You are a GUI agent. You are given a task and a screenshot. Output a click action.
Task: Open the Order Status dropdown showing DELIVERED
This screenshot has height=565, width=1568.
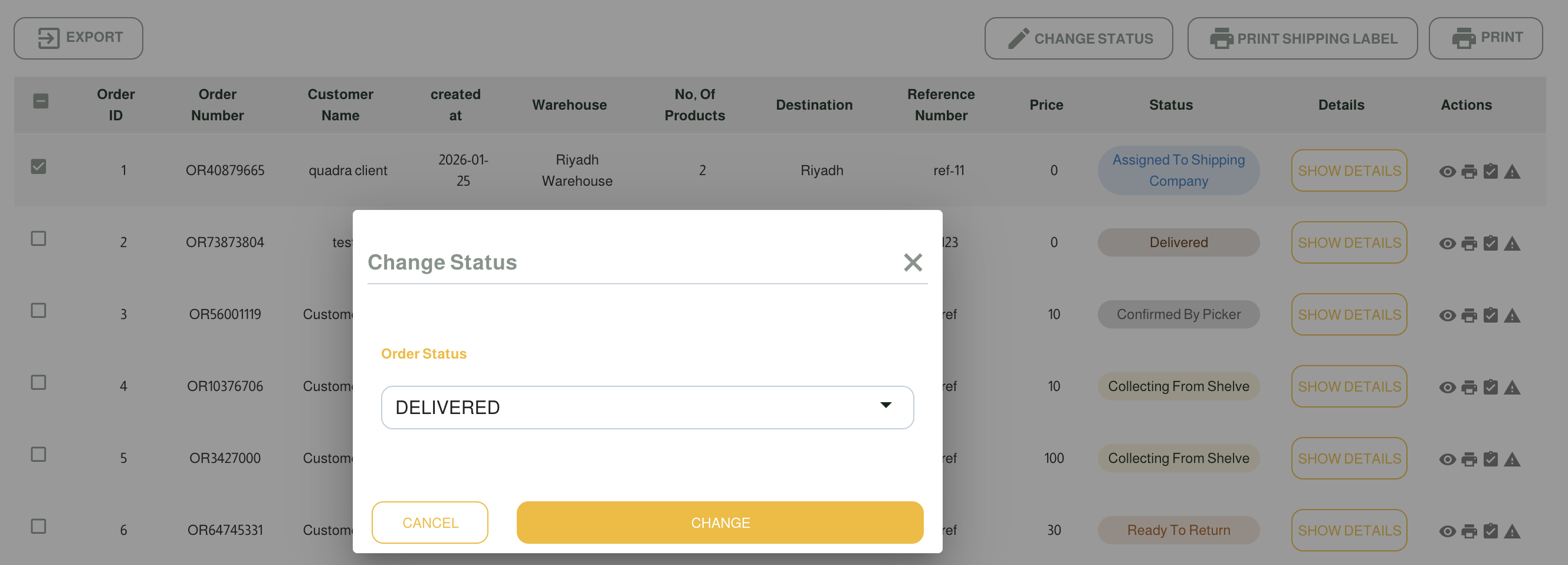coord(647,408)
